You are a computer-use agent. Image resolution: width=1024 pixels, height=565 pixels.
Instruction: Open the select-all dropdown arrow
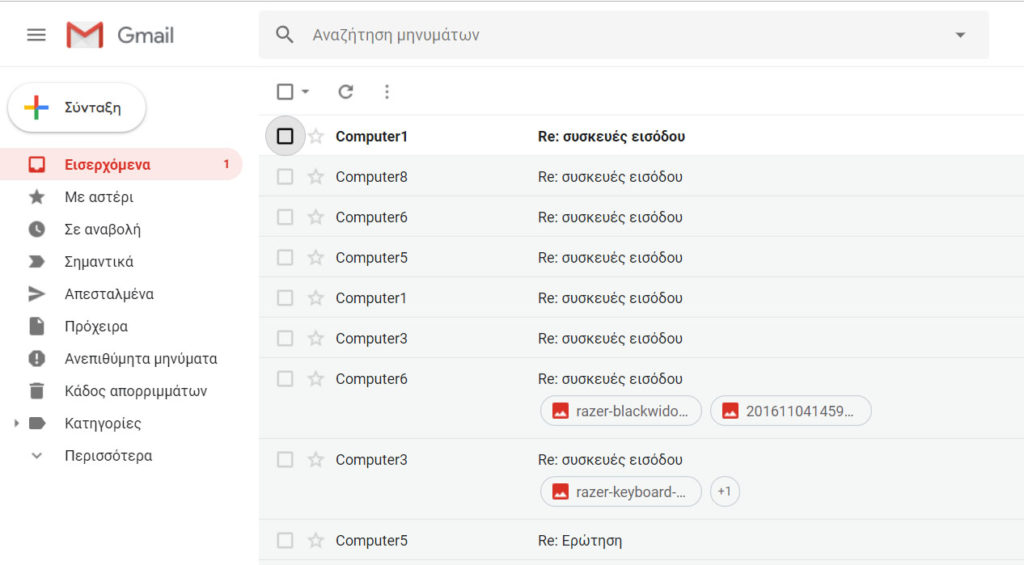pos(305,92)
